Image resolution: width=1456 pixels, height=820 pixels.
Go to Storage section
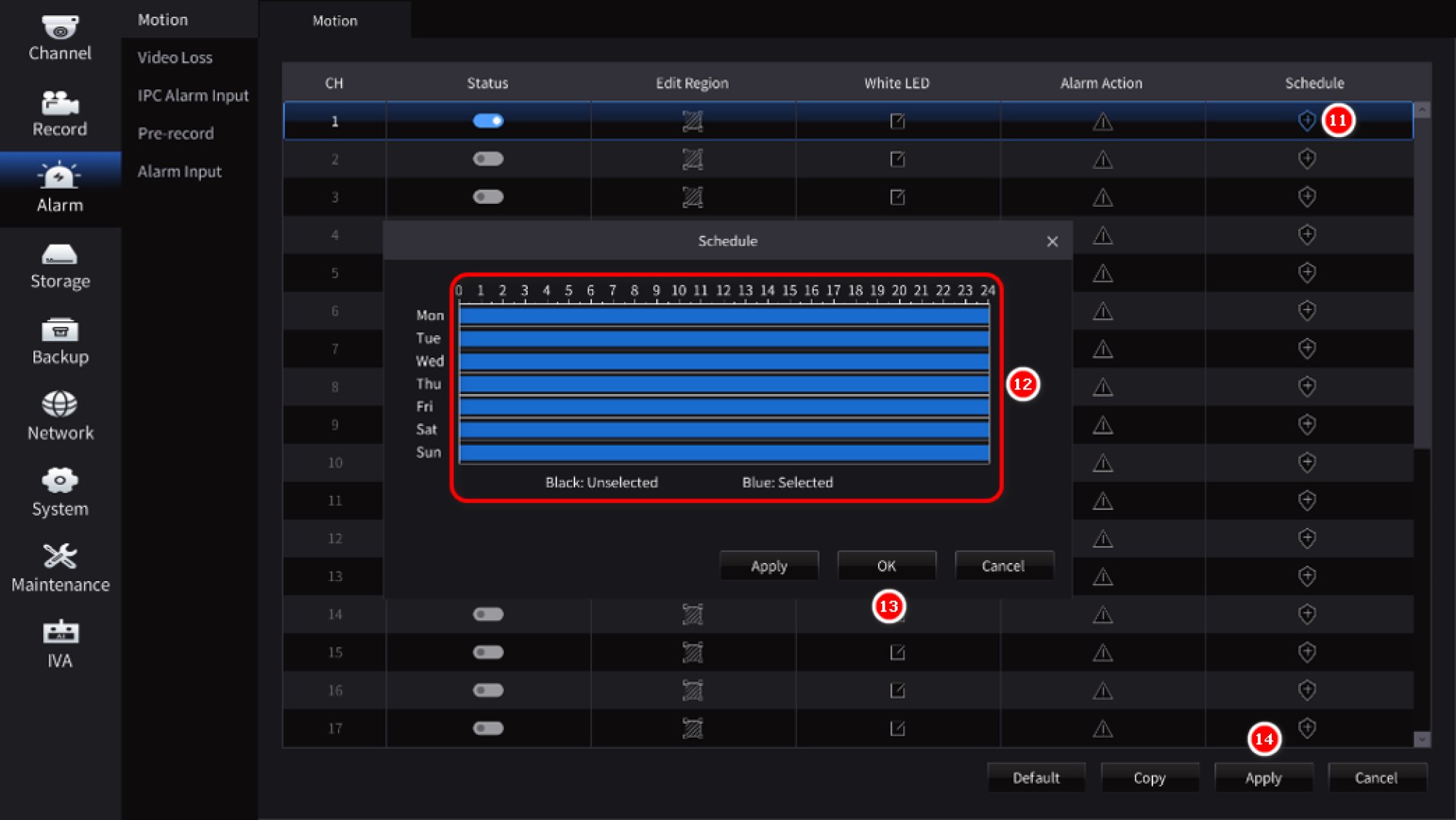tap(60, 266)
